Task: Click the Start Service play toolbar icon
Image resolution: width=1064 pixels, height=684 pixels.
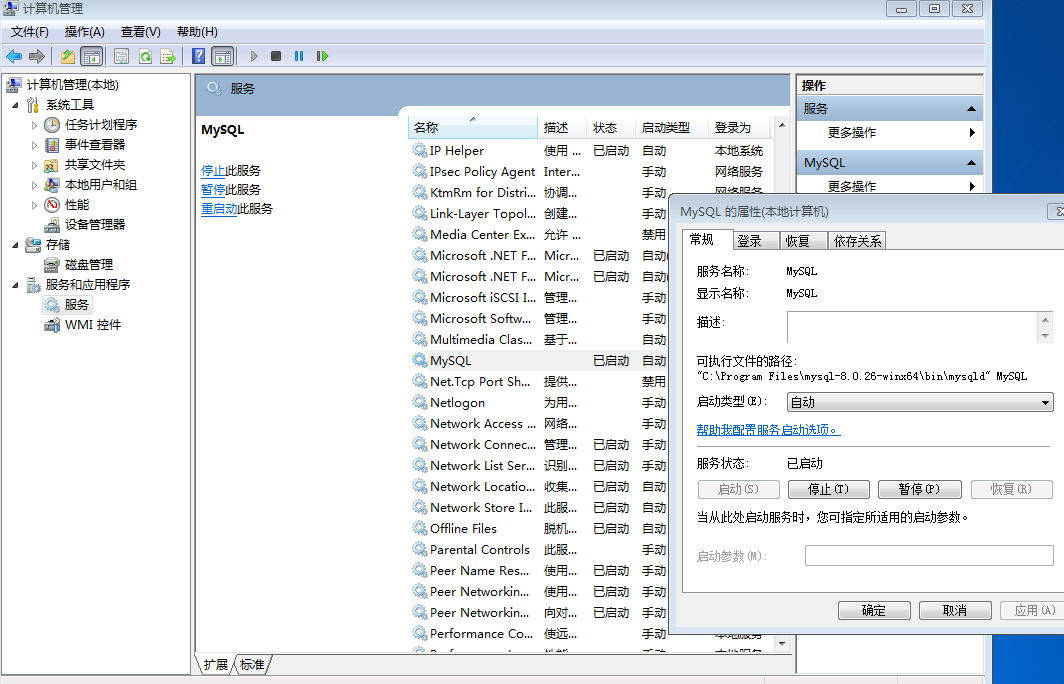Action: pyautogui.click(x=254, y=56)
